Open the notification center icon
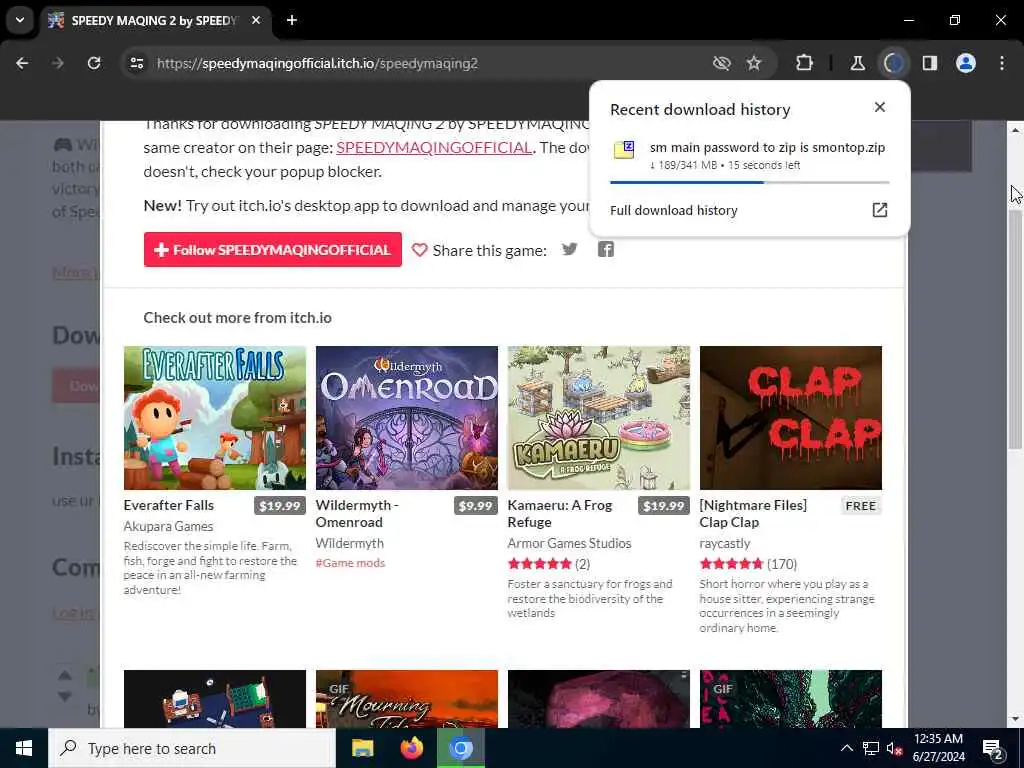Viewport: 1024px width, 768px height. point(993,749)
